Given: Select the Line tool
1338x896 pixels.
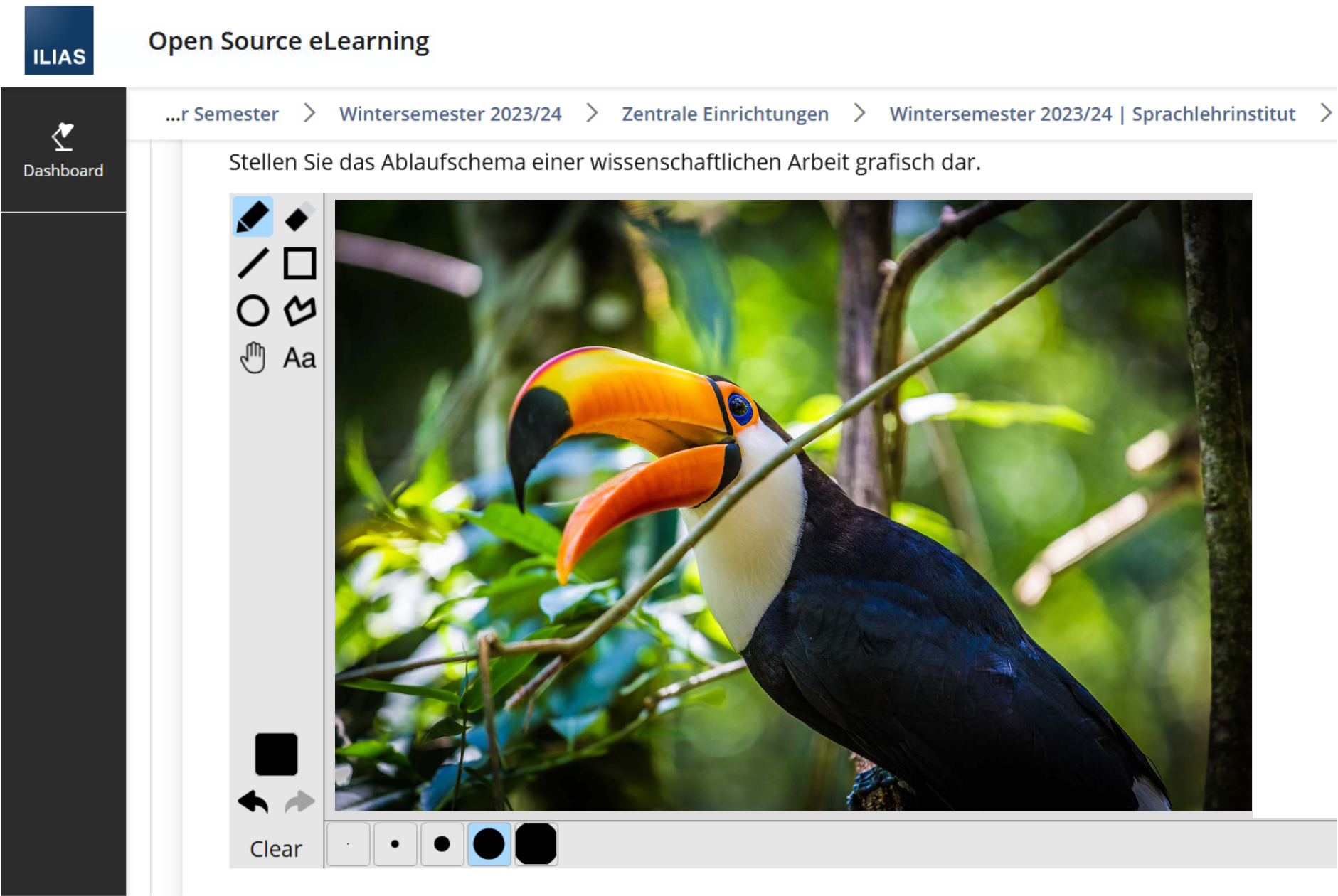Looking at the screenshot, I should (253, 264).
